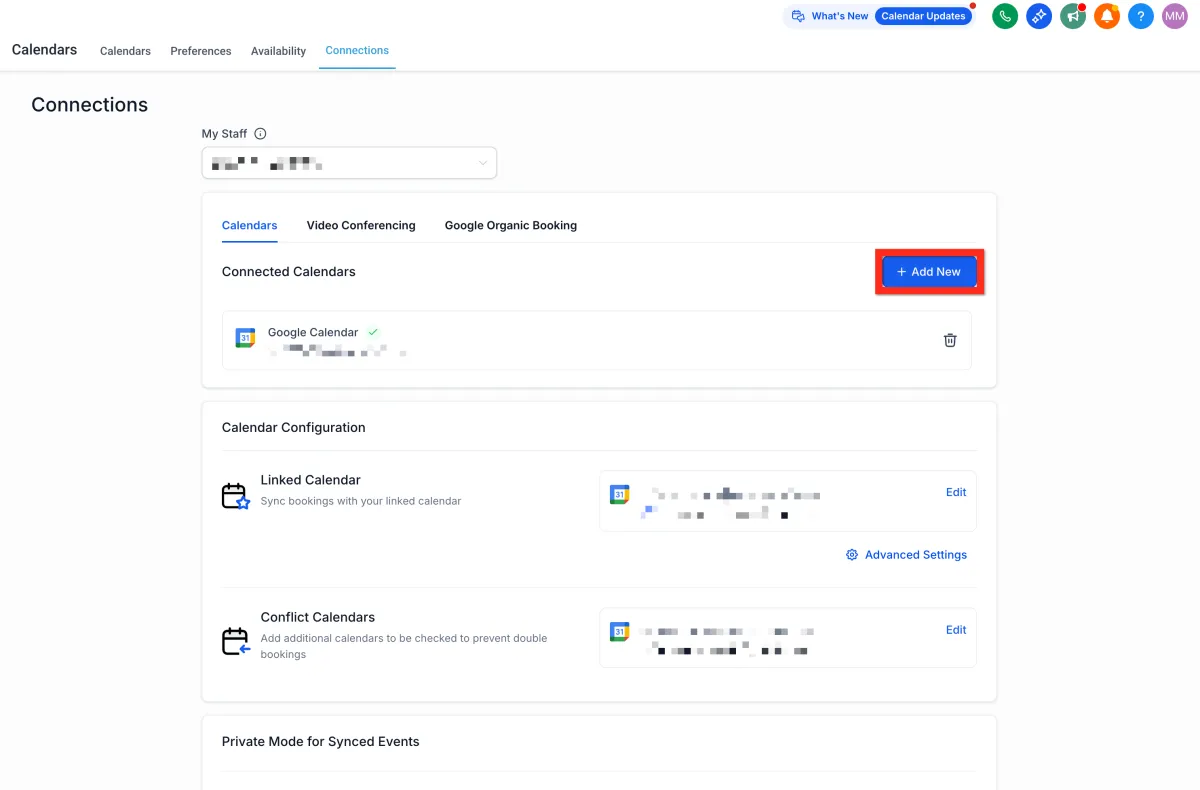Click the Conflict Calendars label
1200x790 pixels.
(x=318, y=617)
